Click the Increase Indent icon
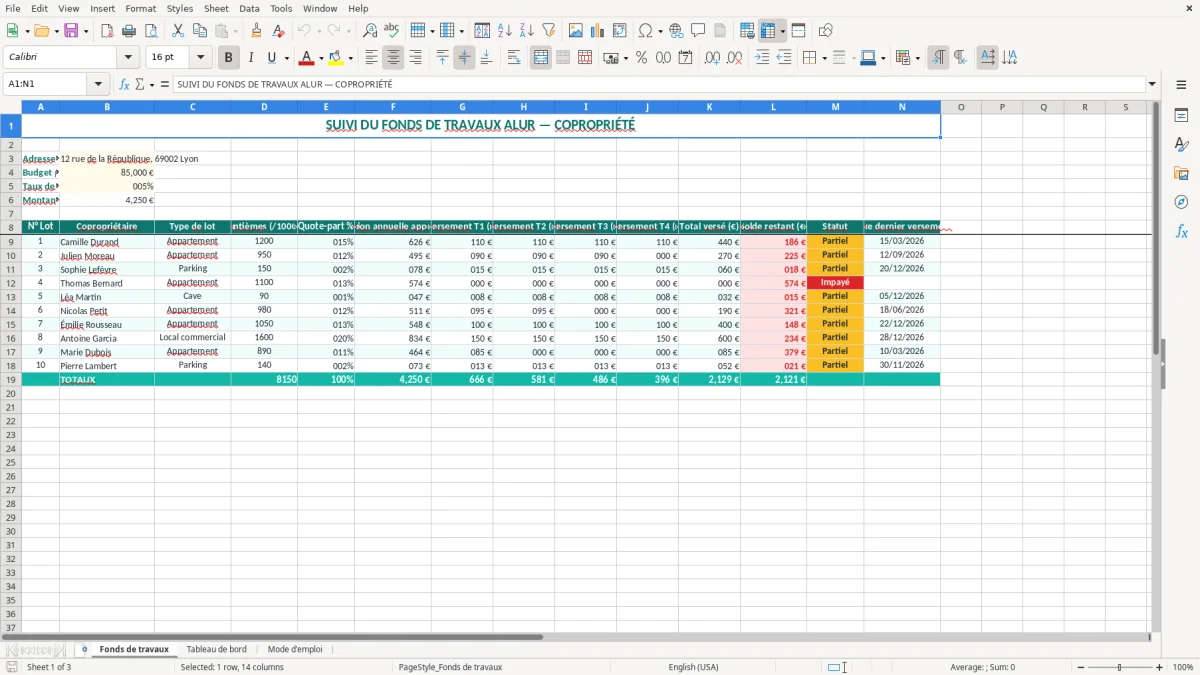 pyautogui.click(x=762, y=58)
